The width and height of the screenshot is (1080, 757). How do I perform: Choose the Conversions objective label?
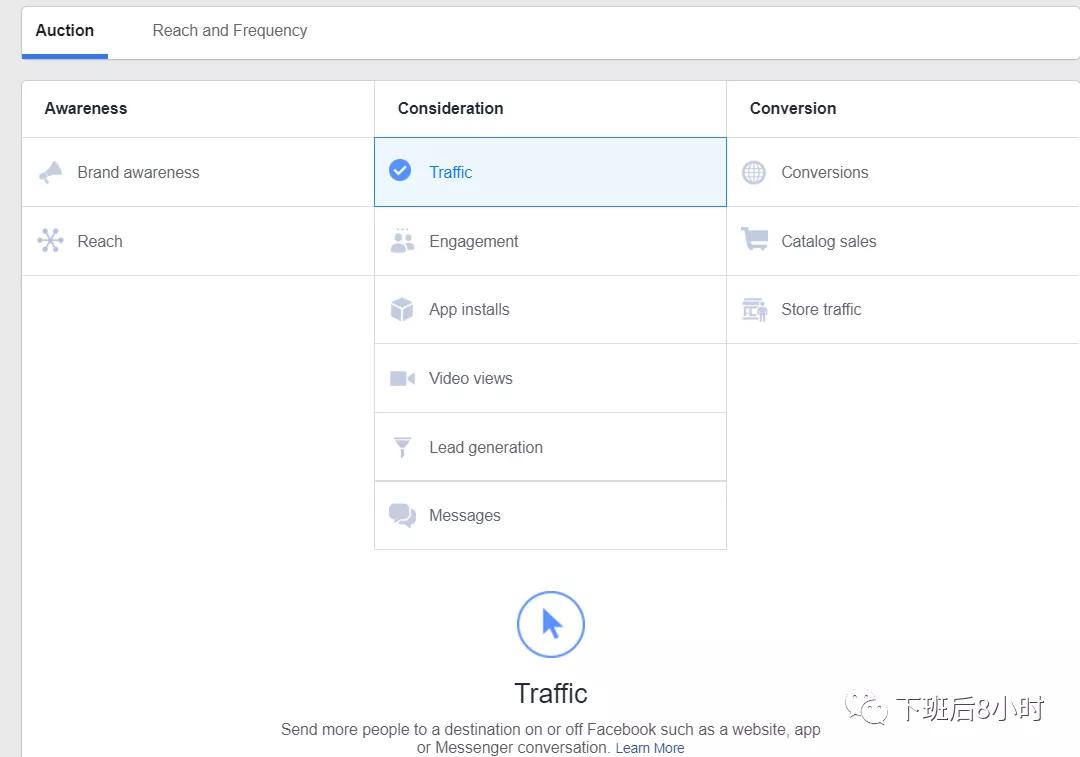tap(825, 172)
